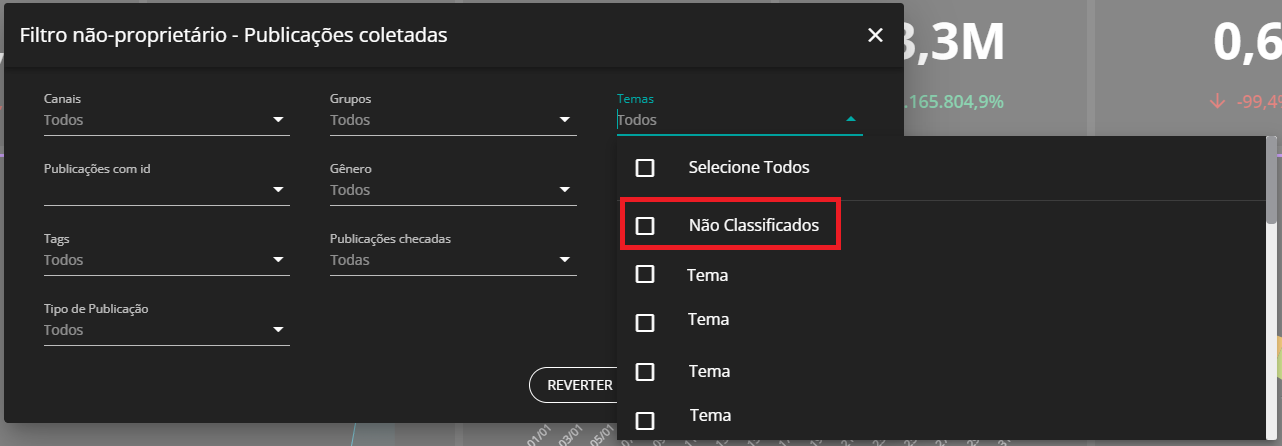Click the Temas list scrollbar
The image size is (1282, 446).
(x=1271, y=180)
